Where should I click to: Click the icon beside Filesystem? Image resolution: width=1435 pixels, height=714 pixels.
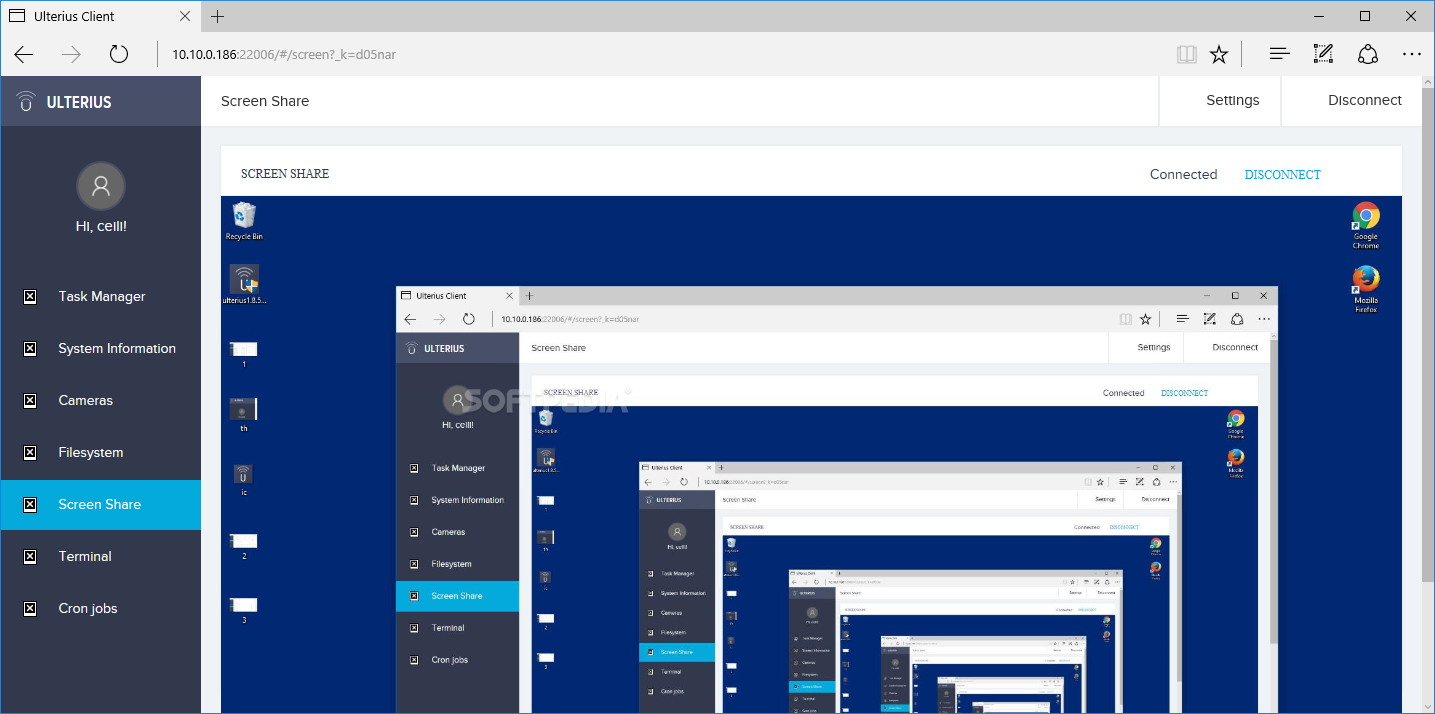click(x=30, y=453)
